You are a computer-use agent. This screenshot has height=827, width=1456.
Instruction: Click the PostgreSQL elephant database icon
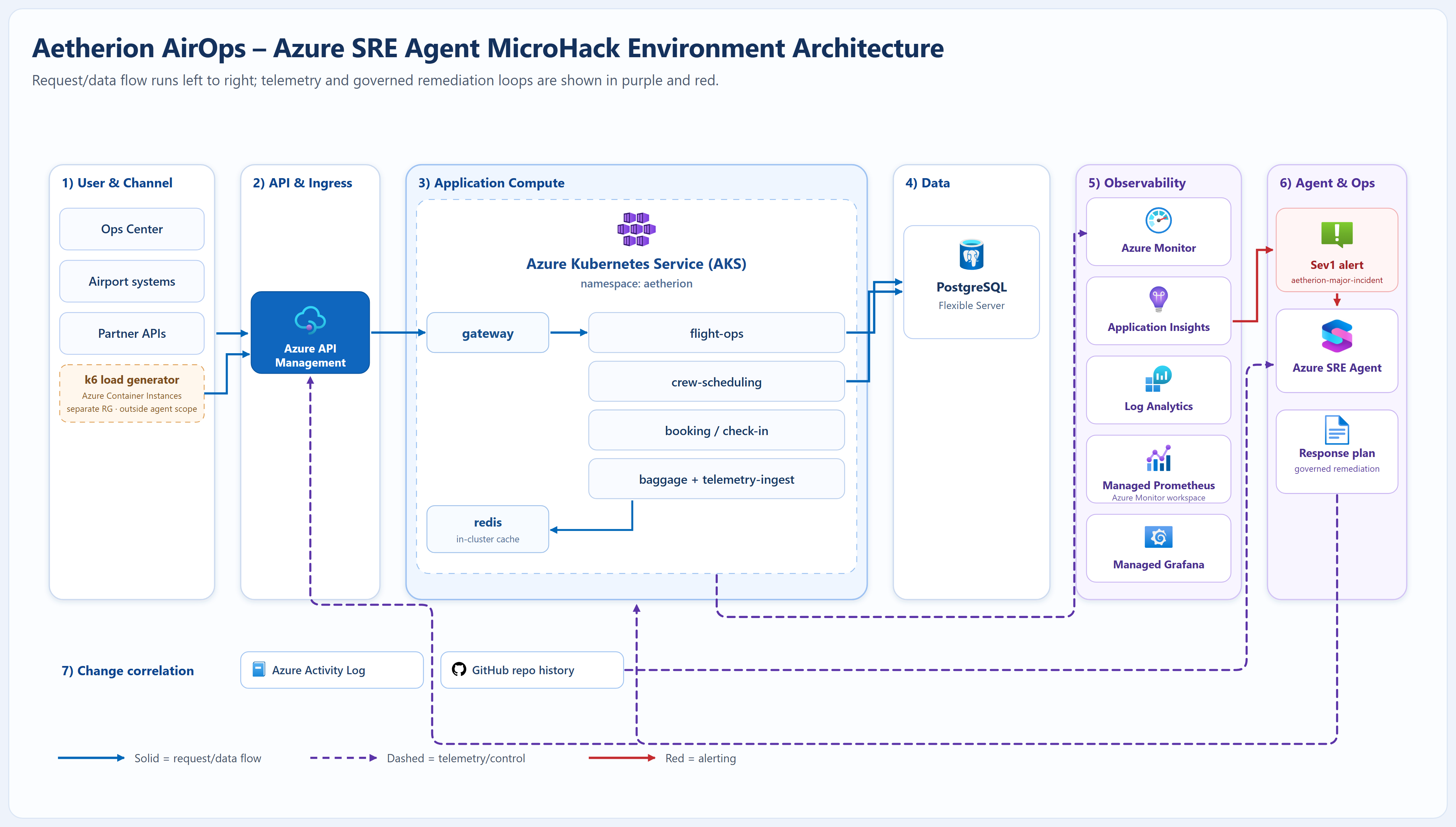pyautogui.click(x=971, y=255)
